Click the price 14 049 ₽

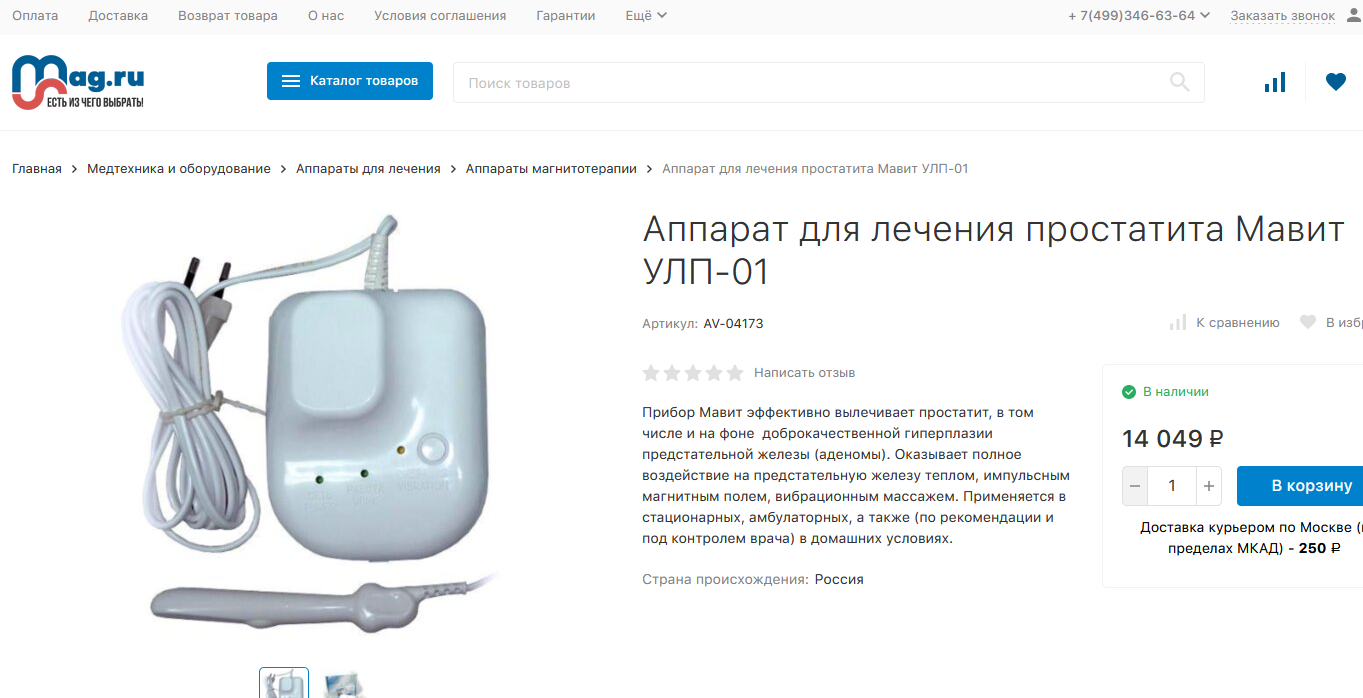tap(1173, 439)
